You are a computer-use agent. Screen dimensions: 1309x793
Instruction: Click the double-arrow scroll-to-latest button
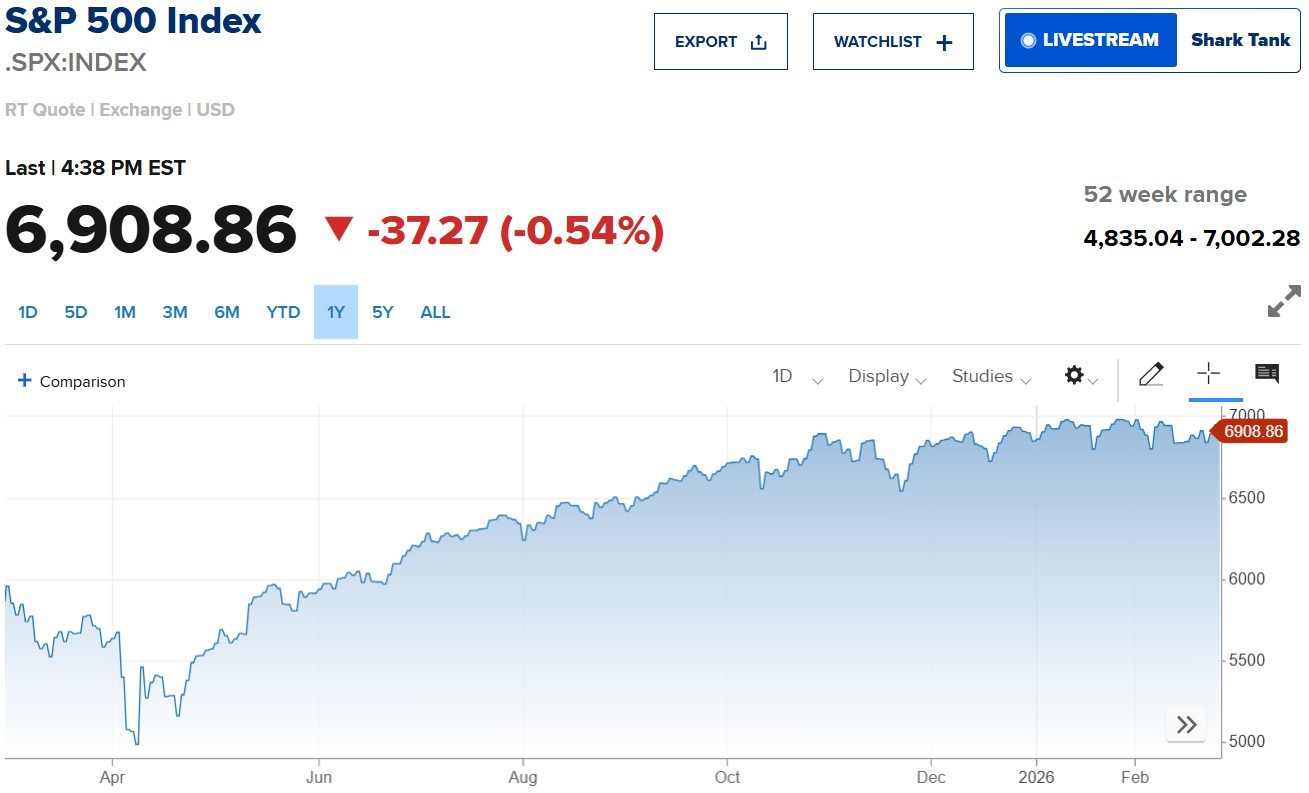pos(1186,725)
